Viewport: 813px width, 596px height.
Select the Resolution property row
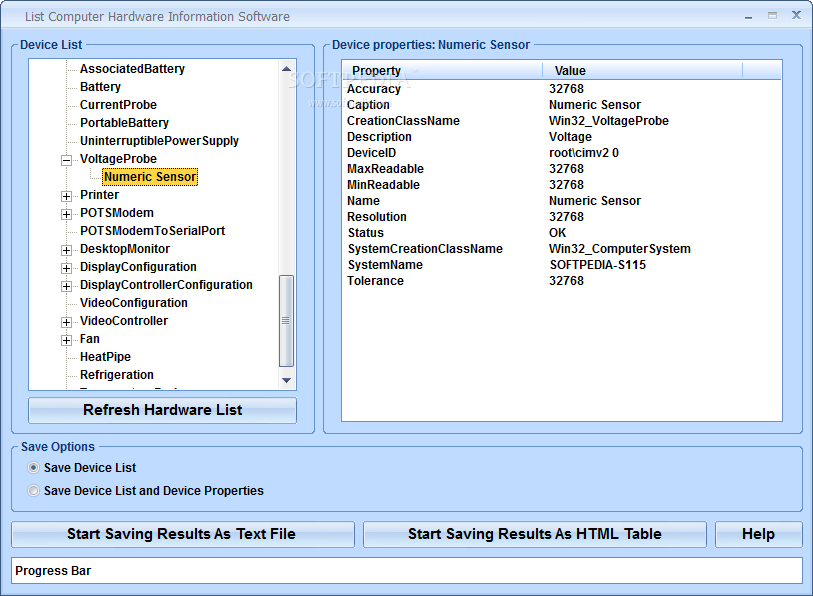(562, 217)
